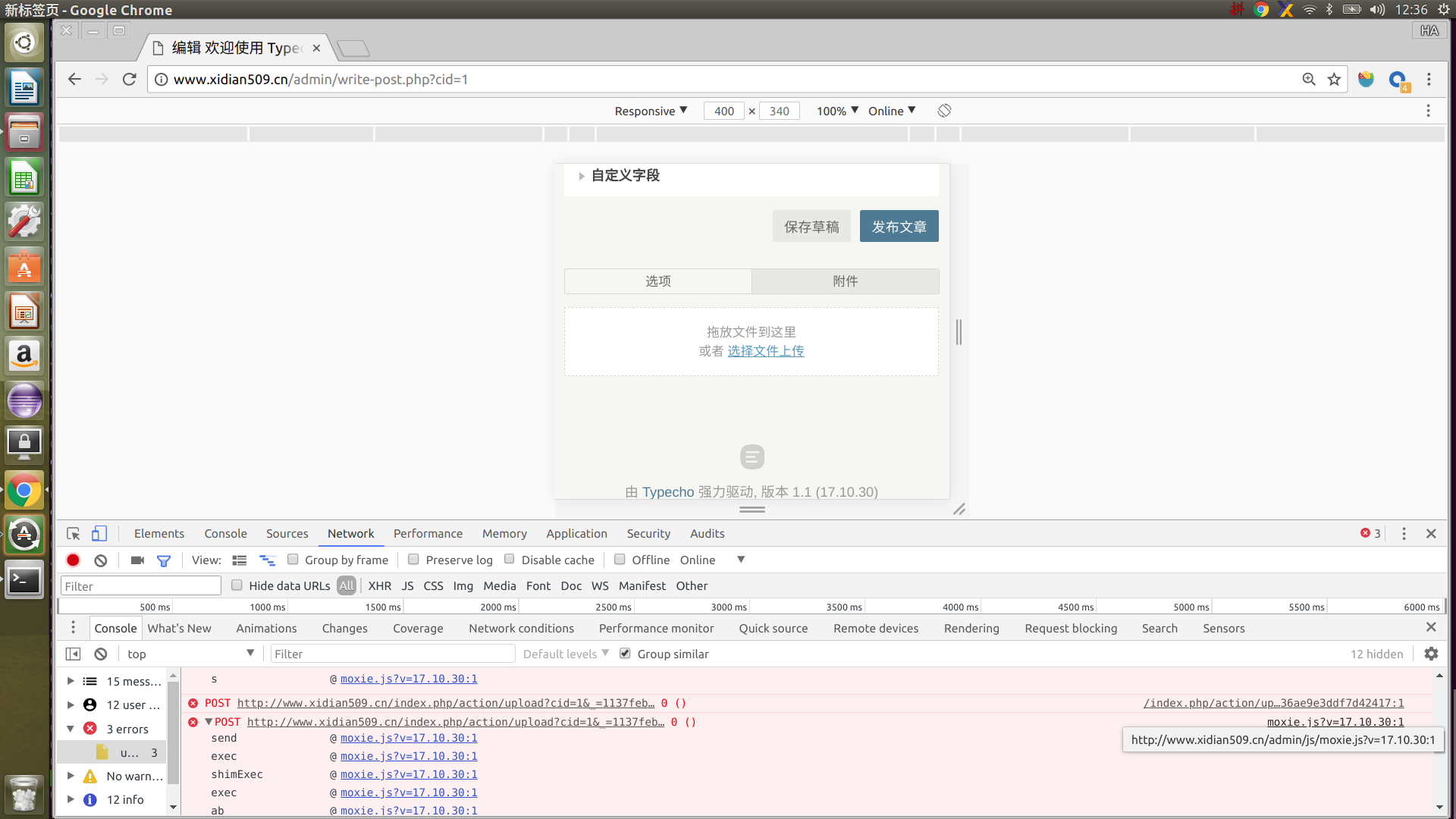
Task: Click the viewport bottom resize handle
Action: [752, 510]
